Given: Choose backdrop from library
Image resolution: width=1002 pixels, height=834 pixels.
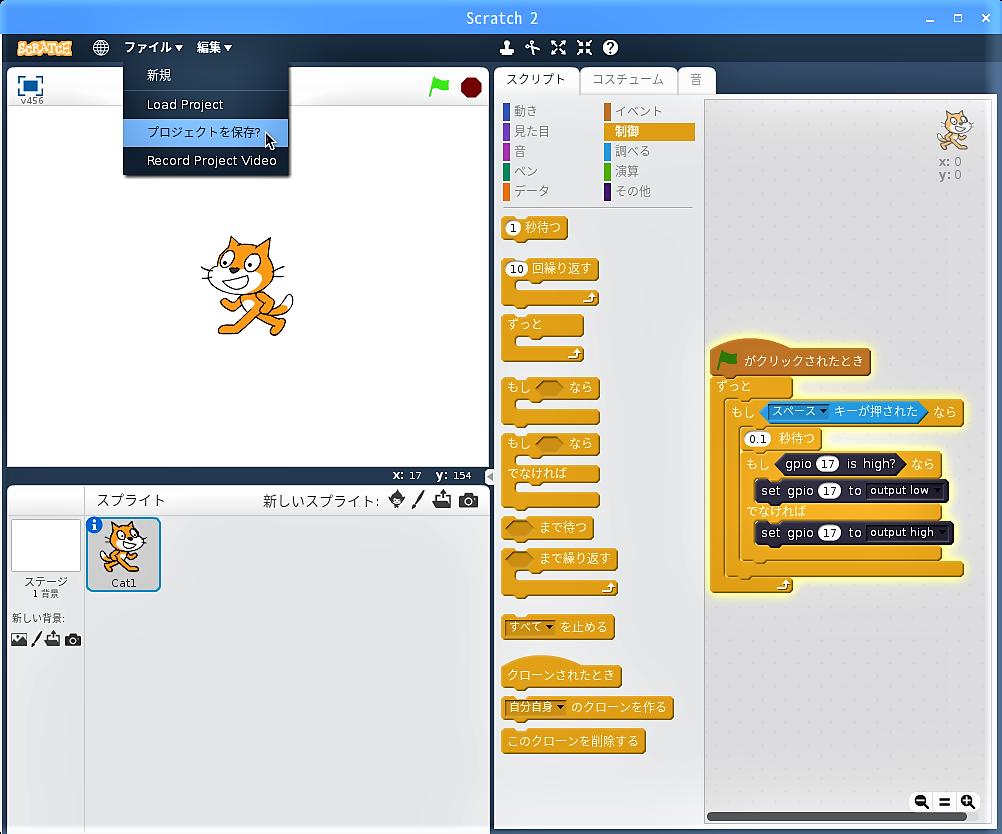Looking at the screenshot, I should pos(19,639).
